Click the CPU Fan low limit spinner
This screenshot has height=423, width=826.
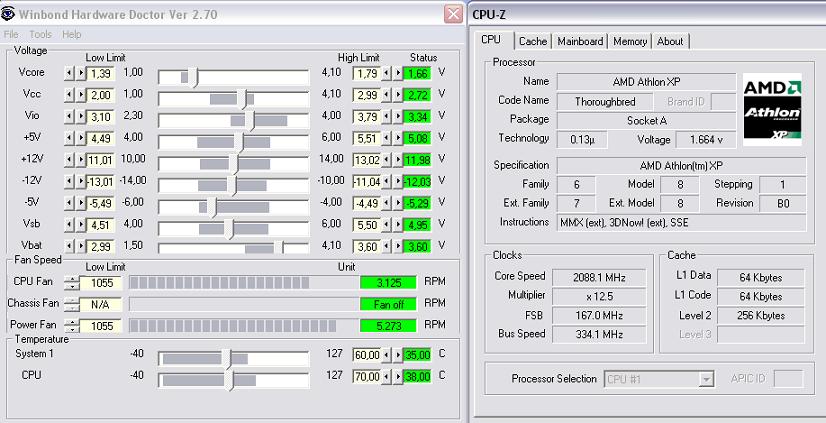click(x=72, y=283)
